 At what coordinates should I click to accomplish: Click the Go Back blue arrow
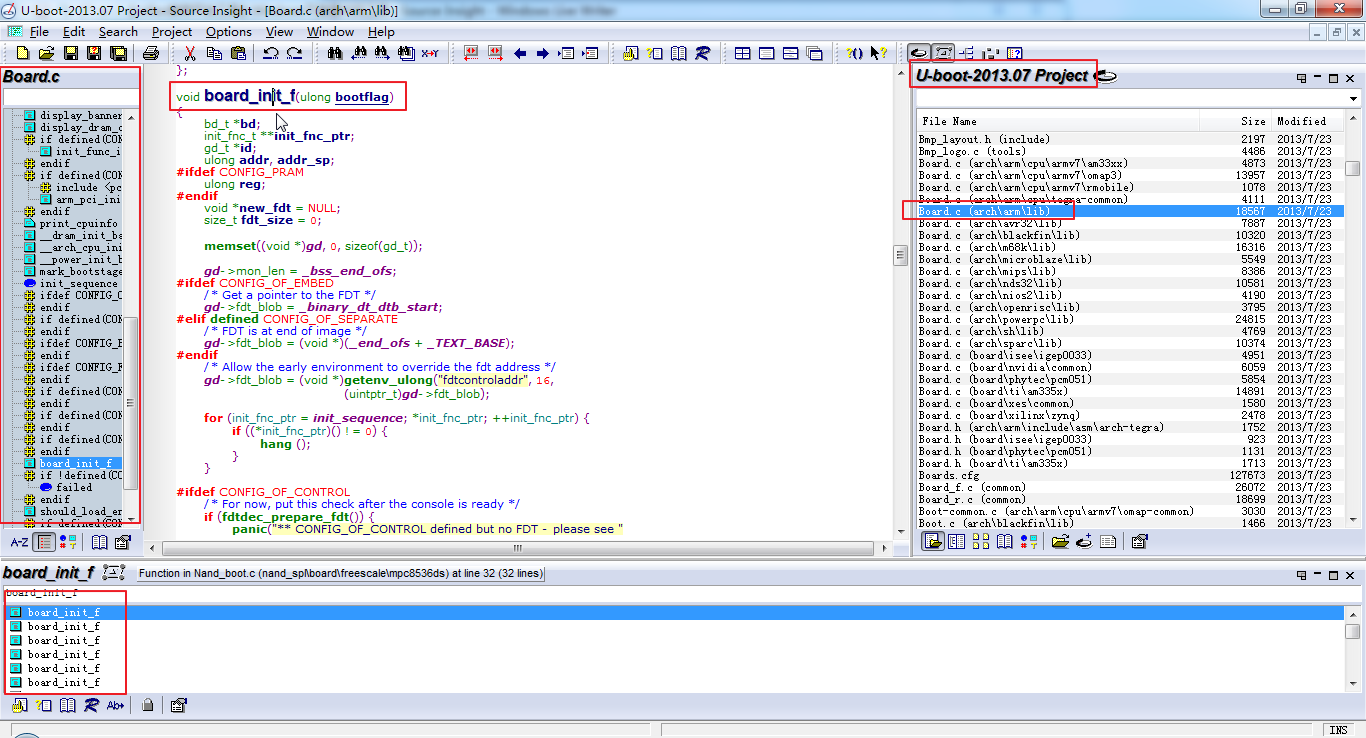click(x=520, y=53)
